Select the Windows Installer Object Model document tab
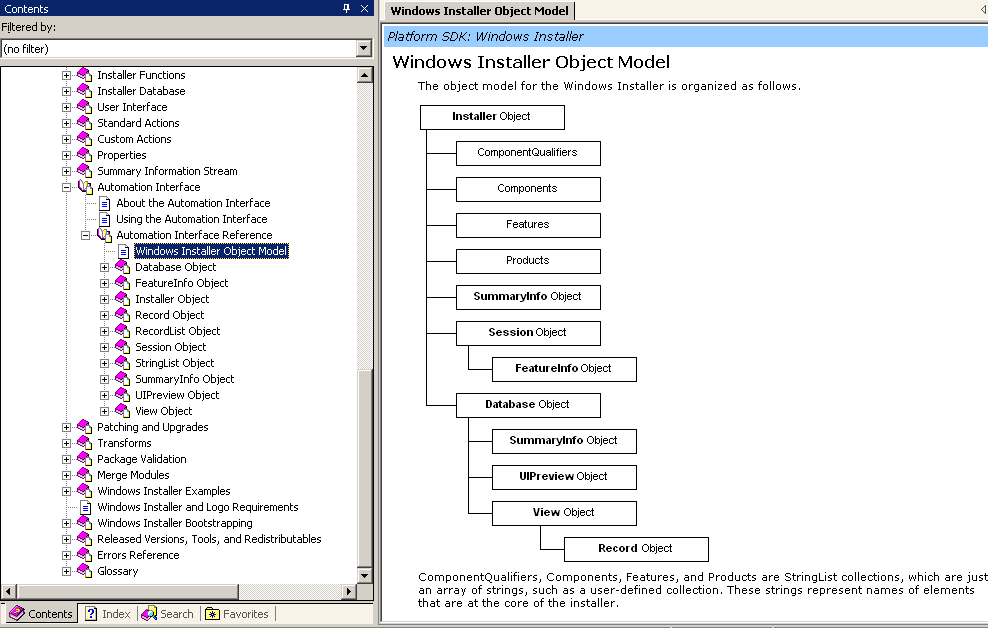The image size is (988, 628). coord(479,11)
